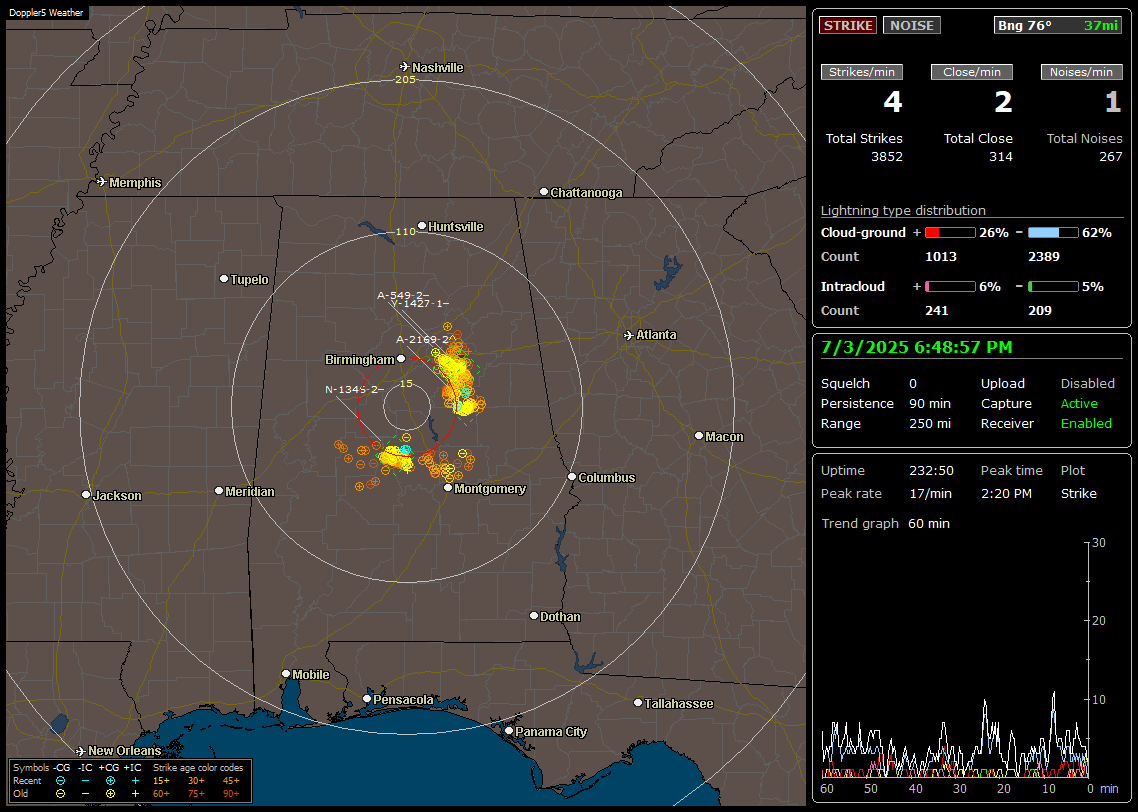Click the Noises/min label button
The height and width of the screenshot is (812, 1138).
1081,72
